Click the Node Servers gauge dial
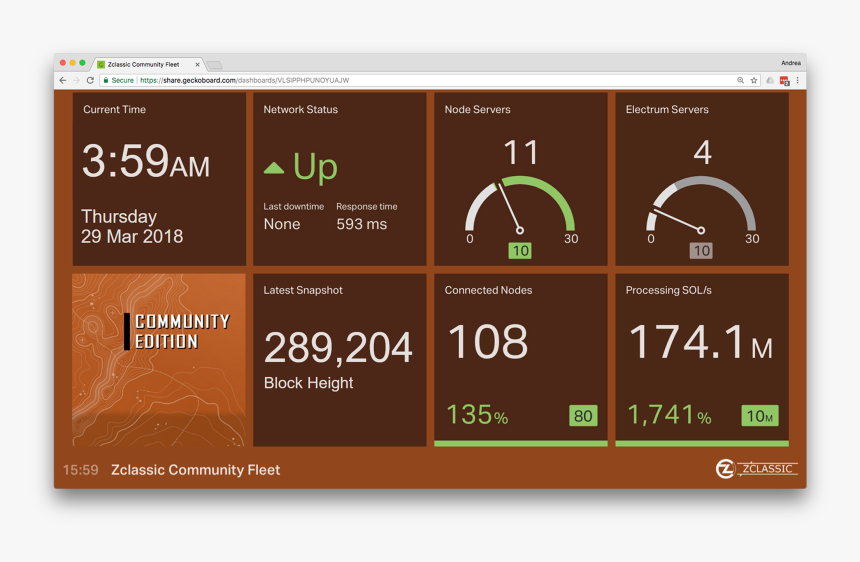This screenshot has width=860, height=562. [x=520, y=204]
